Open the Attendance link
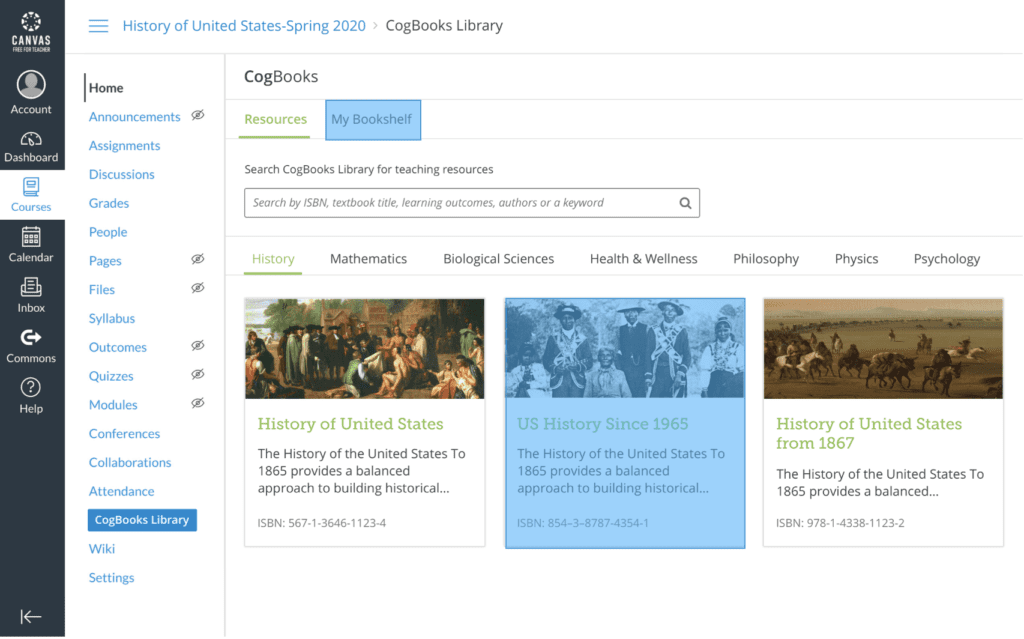1024x639 pixels. (121, 491)
